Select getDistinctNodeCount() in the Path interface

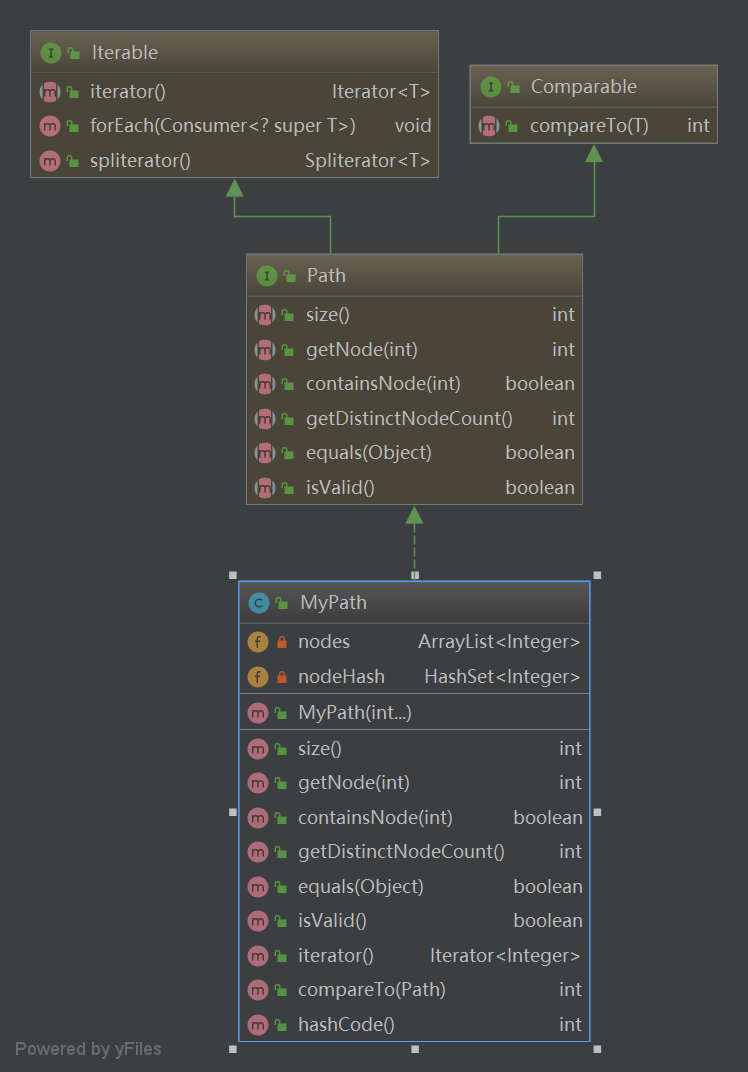(408, 419)
